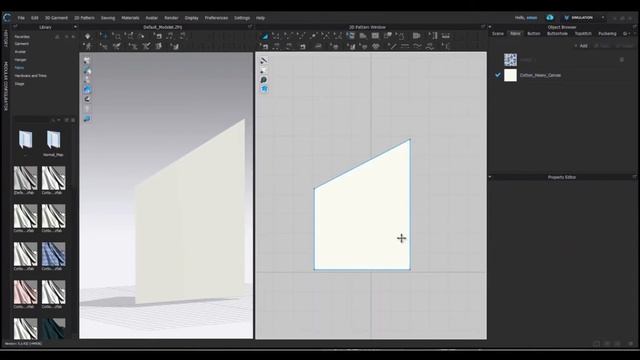Collapse the Object Browser panel header arrow
Image resolution: width=640 pixels, height=360 pixels.
(x=490, y=27)
